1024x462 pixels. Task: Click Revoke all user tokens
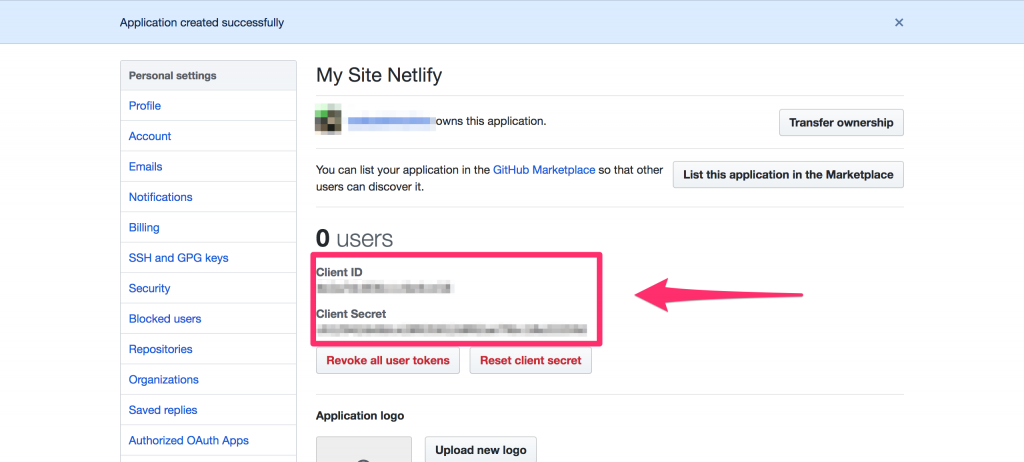pos(388,360)
